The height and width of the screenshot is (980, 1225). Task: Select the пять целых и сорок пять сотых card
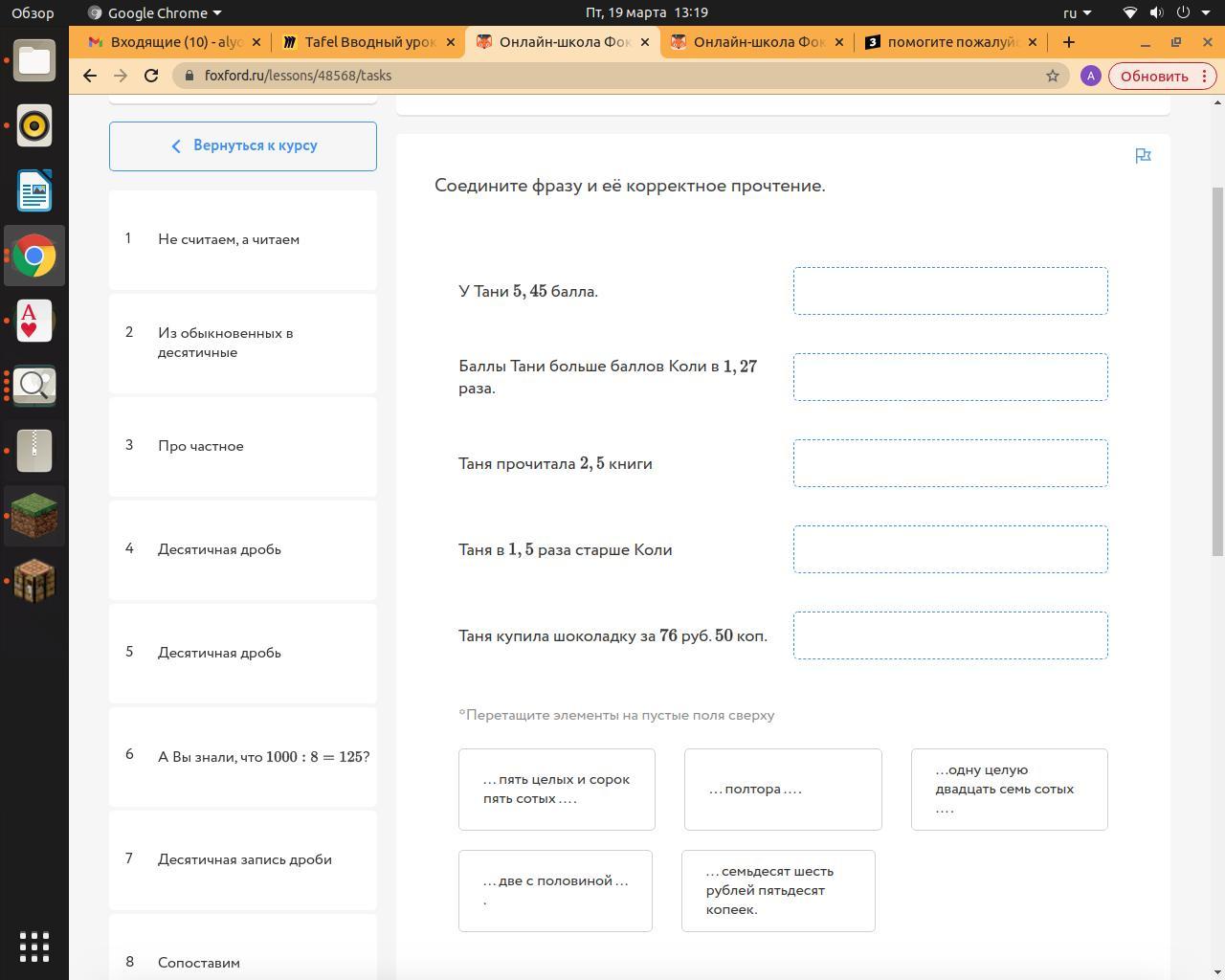pyautogui.click(x=557, y=790)
